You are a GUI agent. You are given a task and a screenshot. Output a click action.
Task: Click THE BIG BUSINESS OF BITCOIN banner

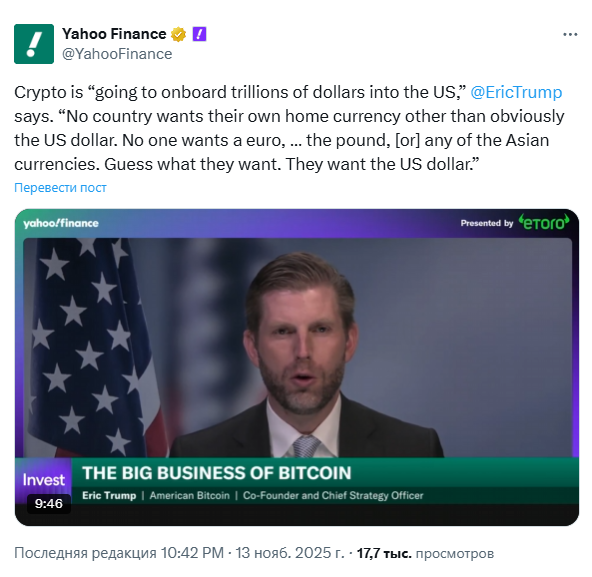click(217, 473)
